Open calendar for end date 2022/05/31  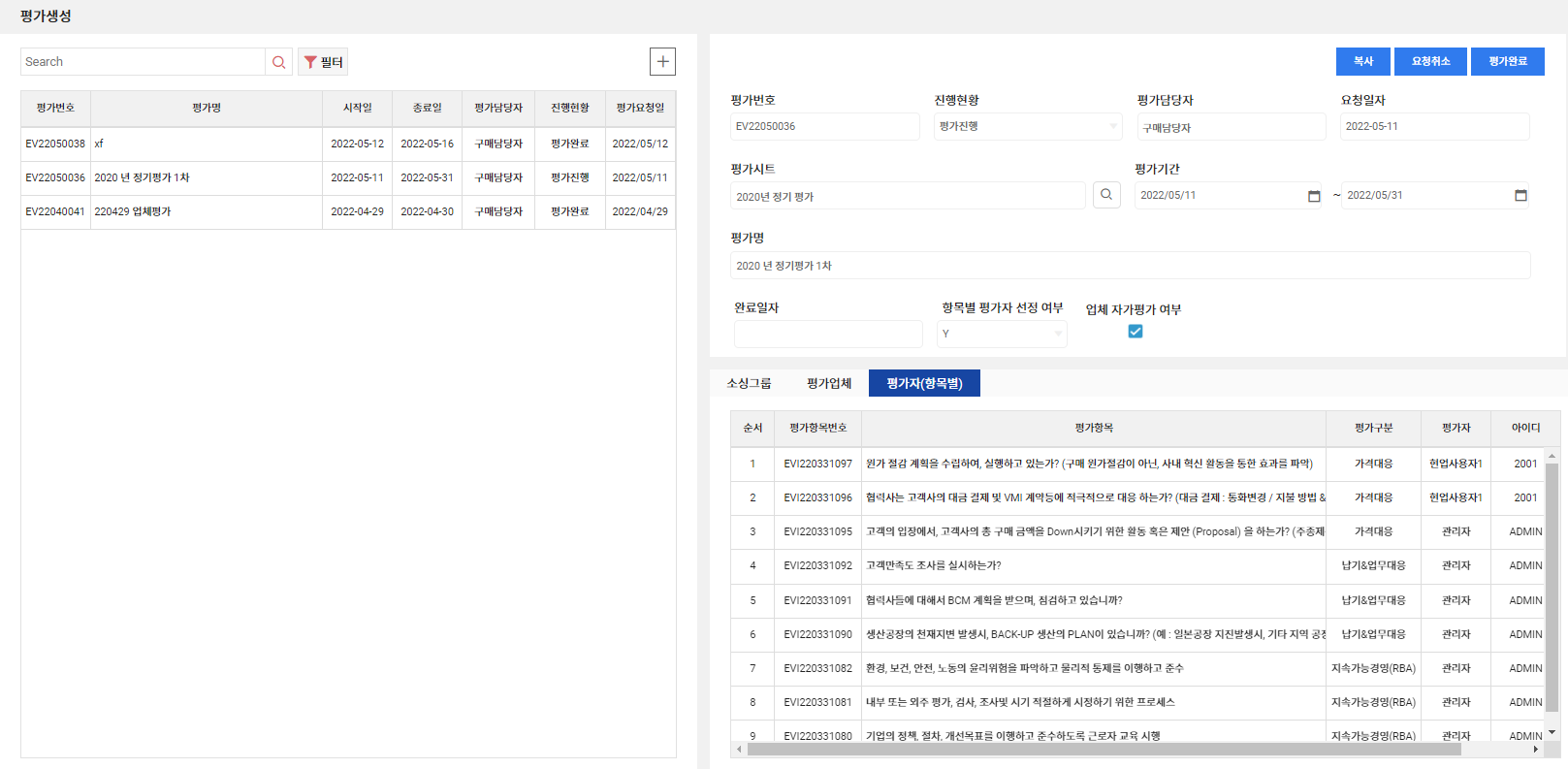click(1520, 196)
